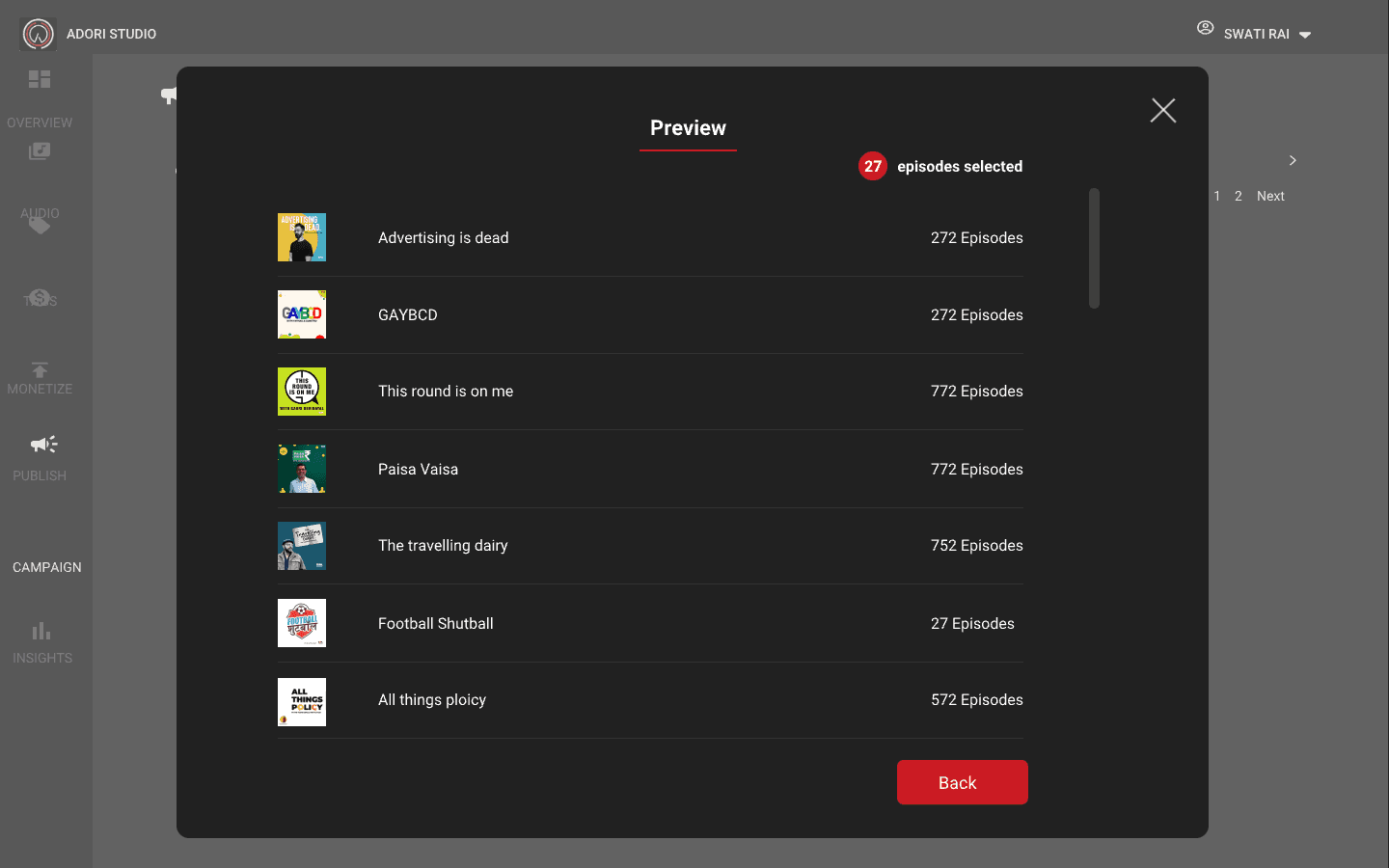This screenshot has width=1389, height=868.
Task: Open the Publish menu label
Action: 40,475
